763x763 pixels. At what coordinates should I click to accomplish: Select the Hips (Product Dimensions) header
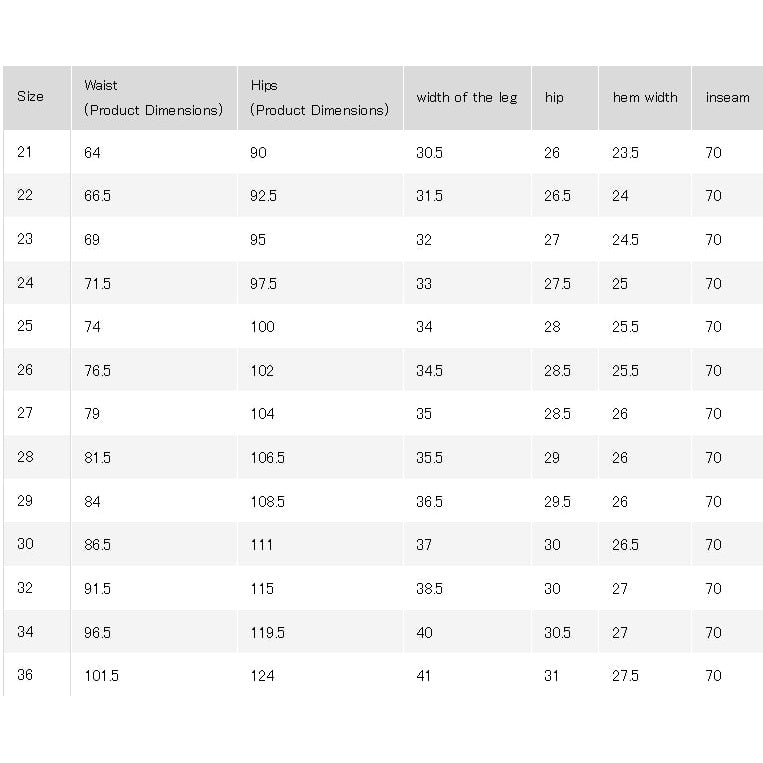click(319, 98)
